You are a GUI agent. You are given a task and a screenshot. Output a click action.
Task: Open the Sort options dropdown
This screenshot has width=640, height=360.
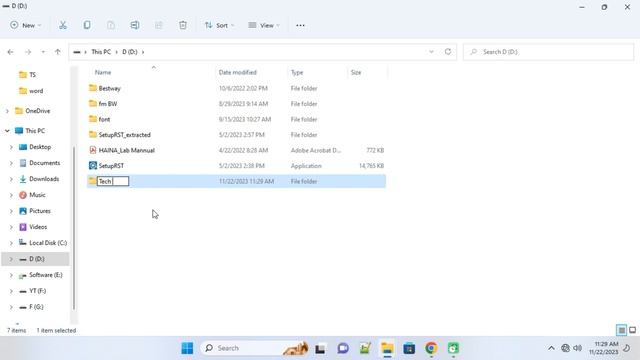[x=219, y=25]
